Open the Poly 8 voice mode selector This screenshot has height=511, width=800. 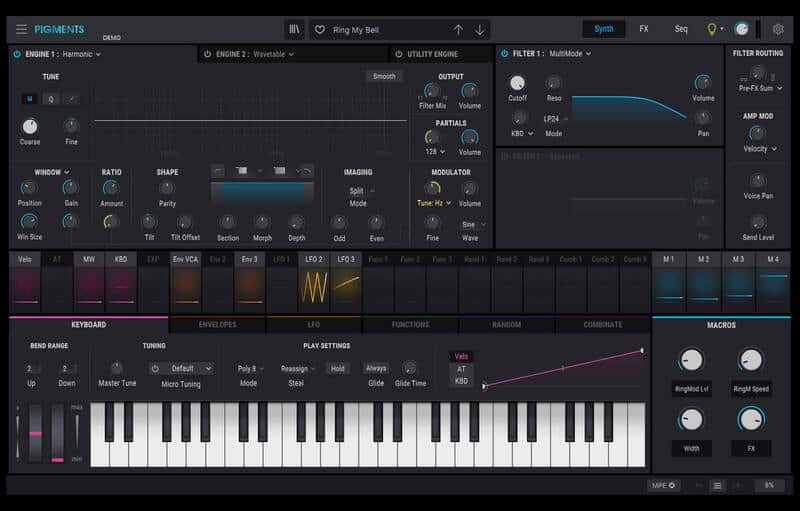click(250, 368)
